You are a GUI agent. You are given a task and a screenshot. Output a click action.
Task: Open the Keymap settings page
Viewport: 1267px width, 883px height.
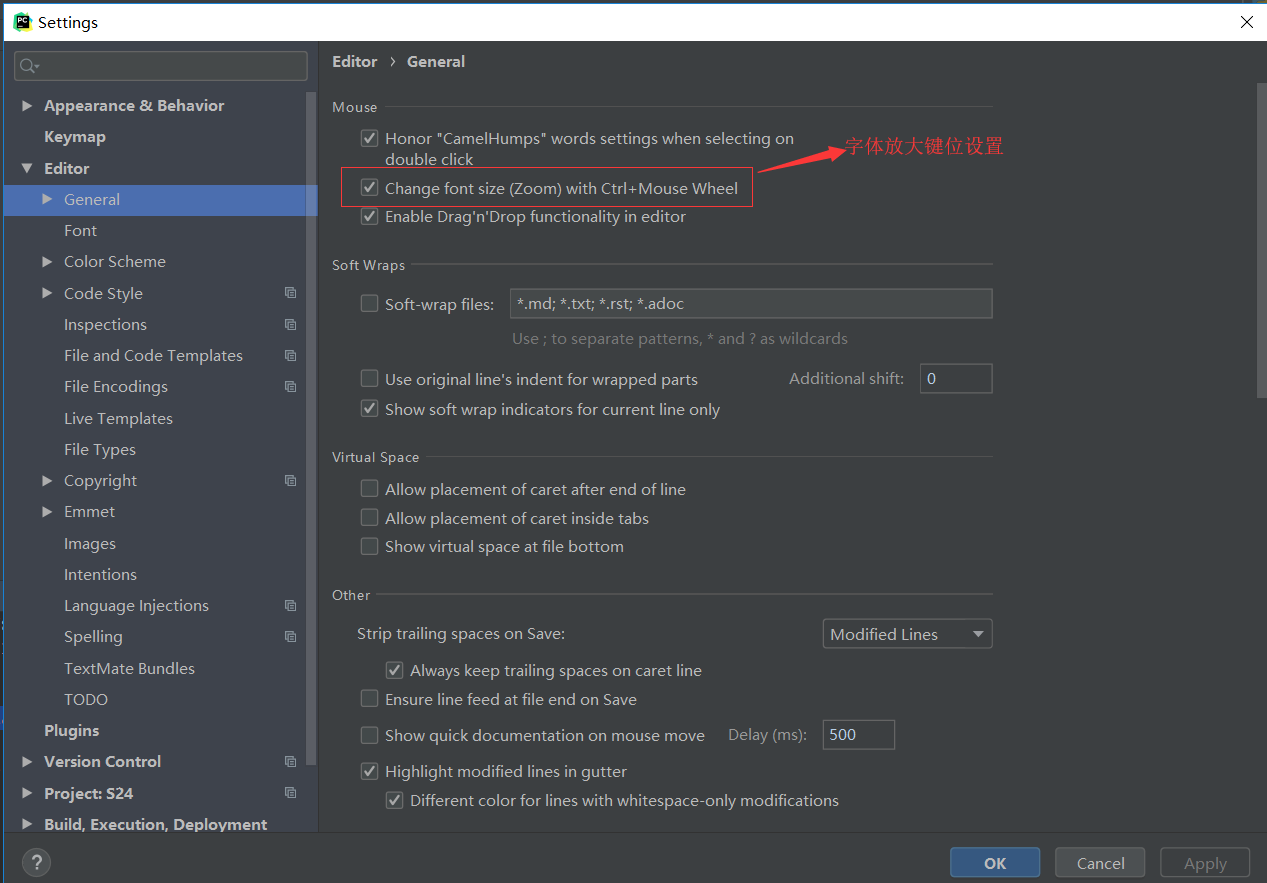point(75,136)
